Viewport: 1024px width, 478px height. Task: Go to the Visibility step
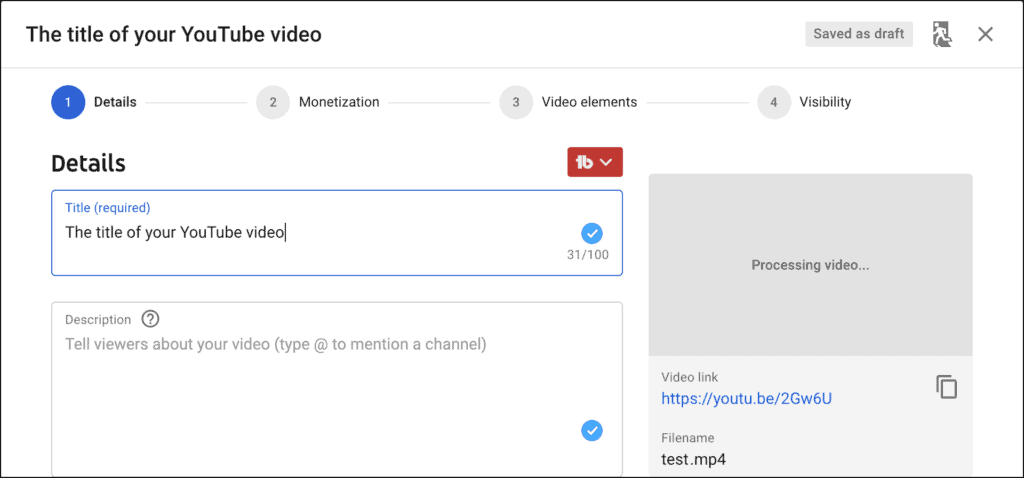tap(825, 102)
